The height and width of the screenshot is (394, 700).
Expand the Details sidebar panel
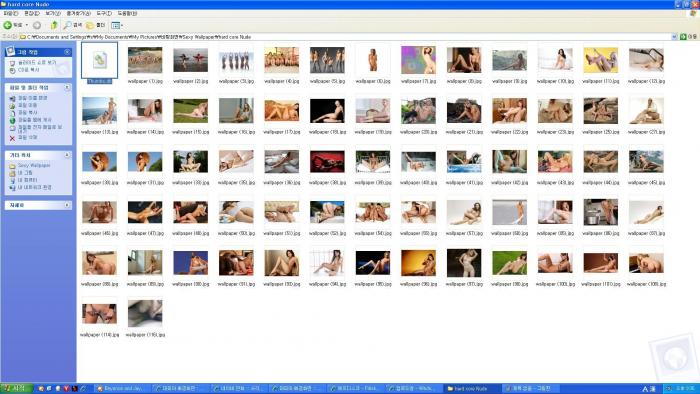tap(67, 205)
